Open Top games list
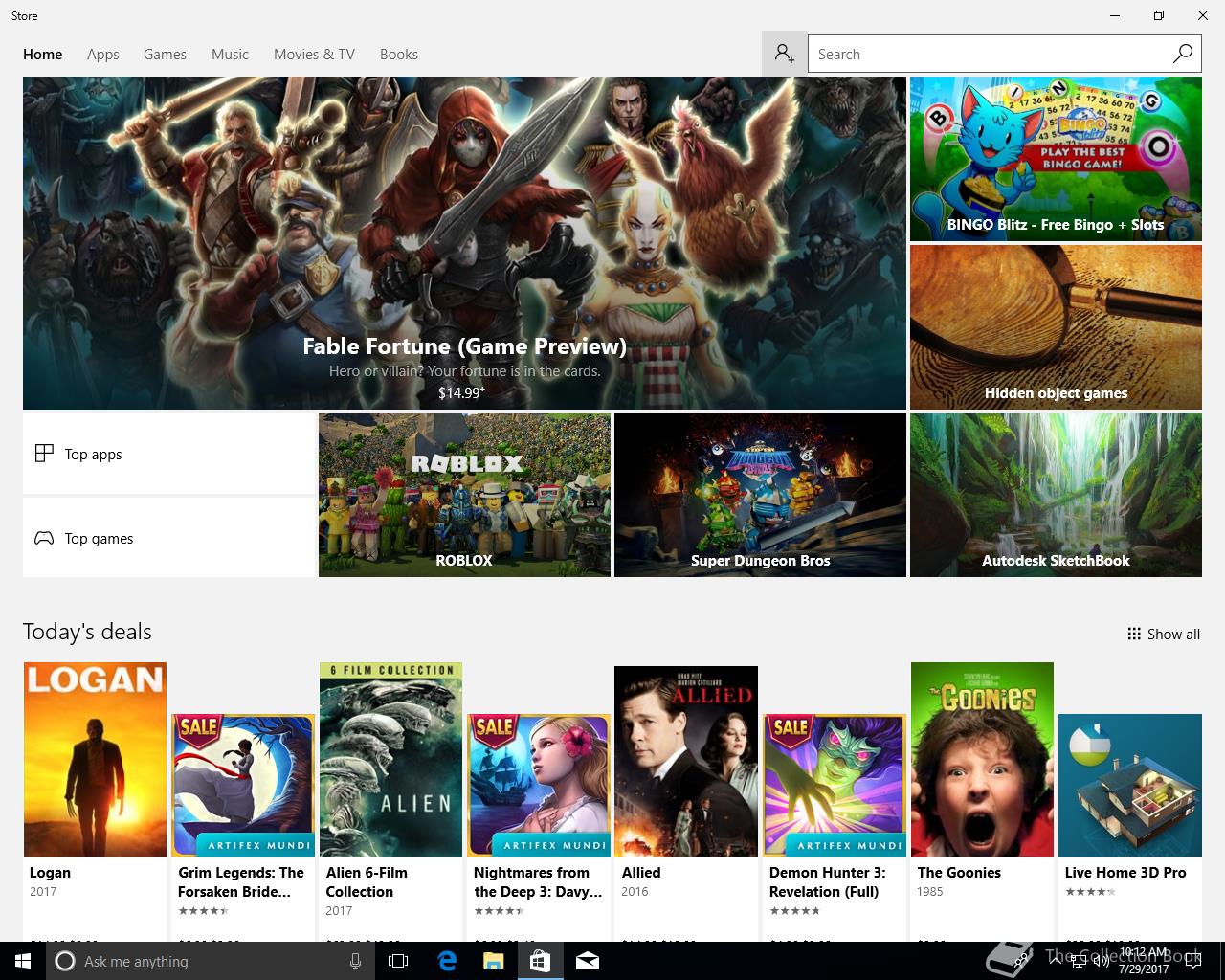Image resolution: width=1225 pixels, height=980 pixels. 168,538
